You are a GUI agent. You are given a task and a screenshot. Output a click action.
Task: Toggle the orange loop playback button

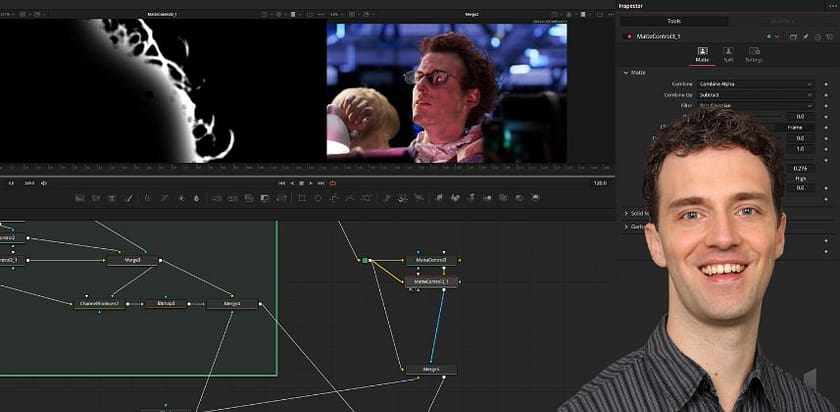click(333, 183)
